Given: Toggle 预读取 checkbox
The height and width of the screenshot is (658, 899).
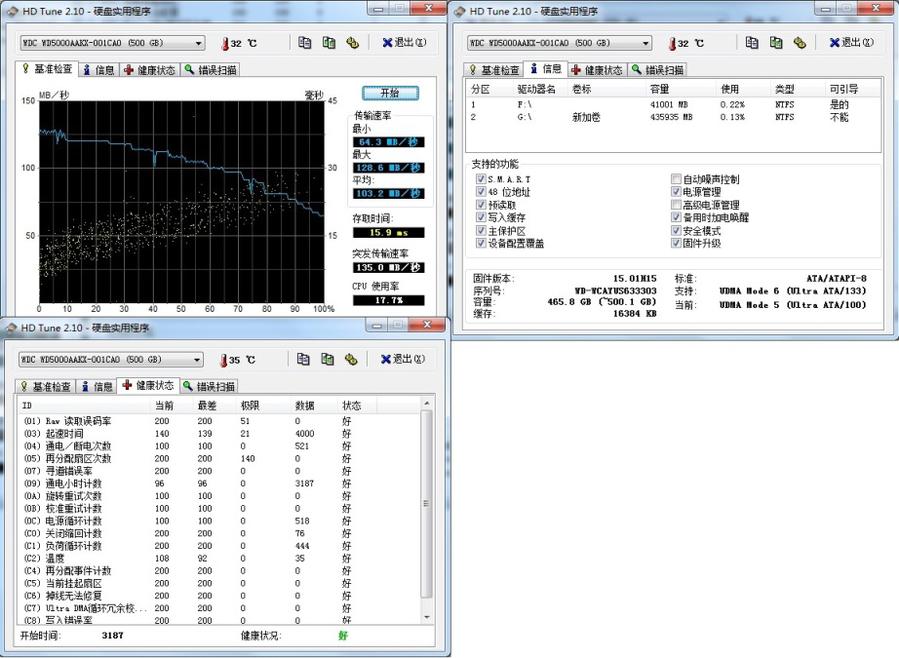Looking at the screenshot, I should coord(481,205).
